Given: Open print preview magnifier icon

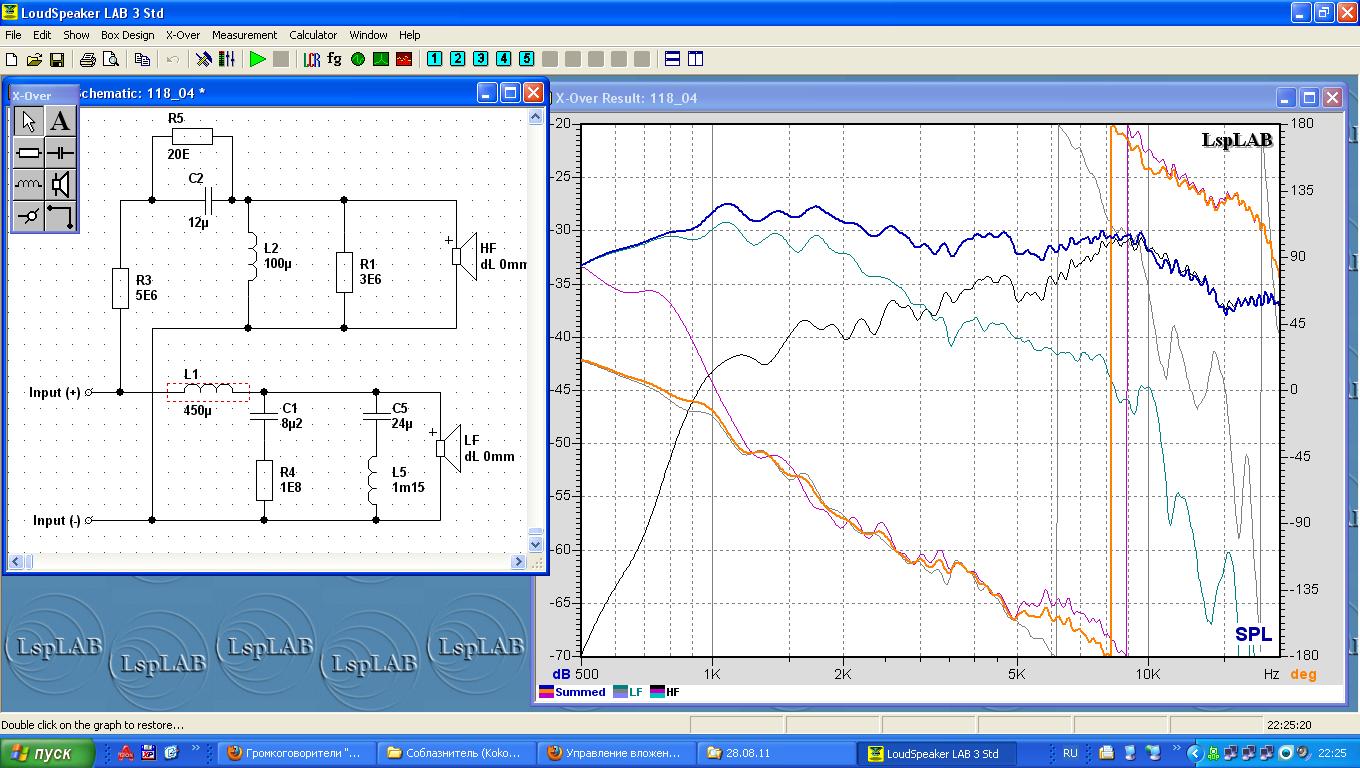Looking at the screenshot, I should 109,59.
